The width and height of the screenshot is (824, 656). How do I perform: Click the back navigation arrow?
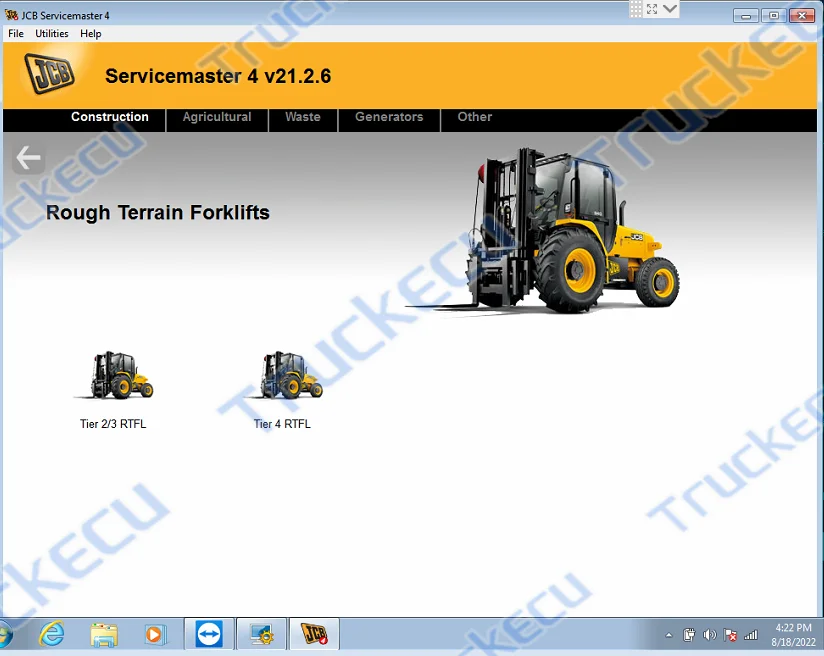click(27, 157)
